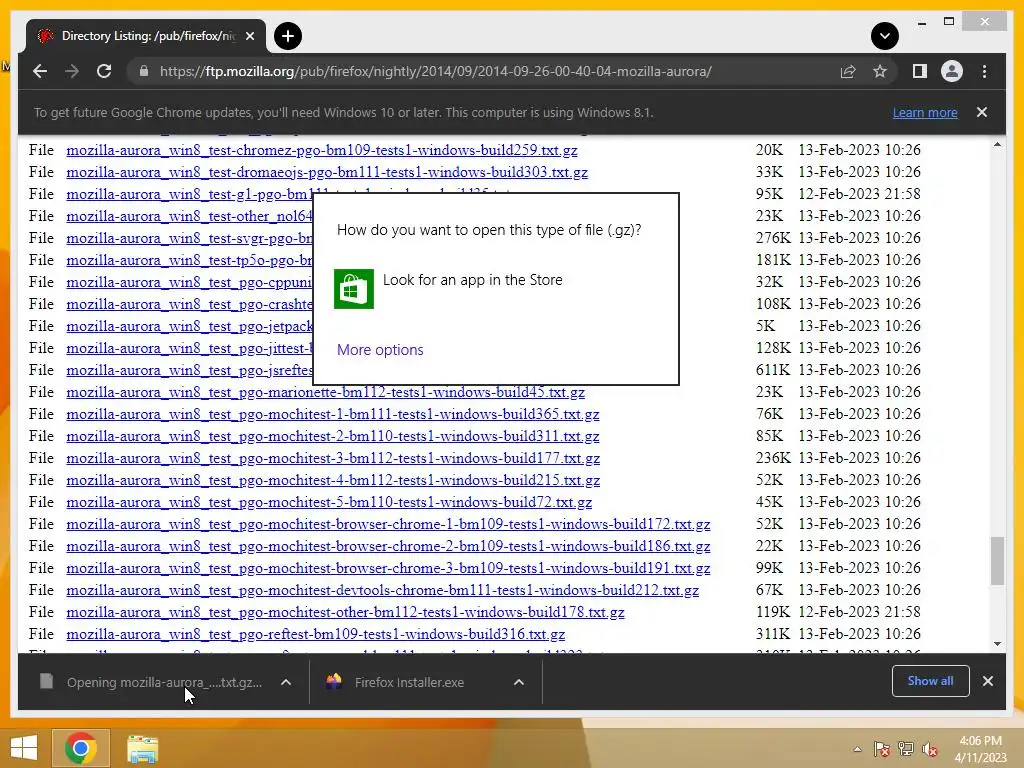Screen dimensions: 1024x768
Task: Open Chrome three-dot menu
Action: 984,71
